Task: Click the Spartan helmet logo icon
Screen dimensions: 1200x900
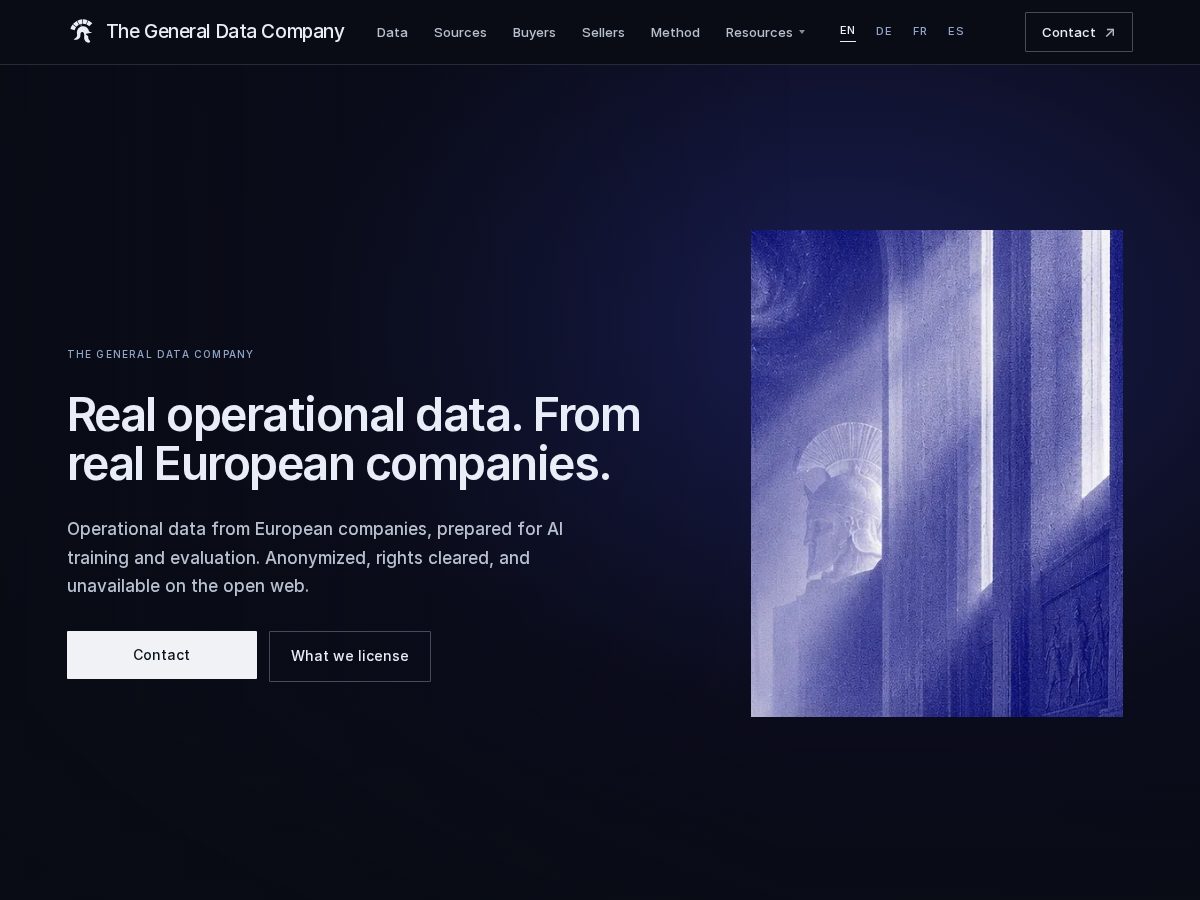Action: pyautogui.click(x=82, y=31)
